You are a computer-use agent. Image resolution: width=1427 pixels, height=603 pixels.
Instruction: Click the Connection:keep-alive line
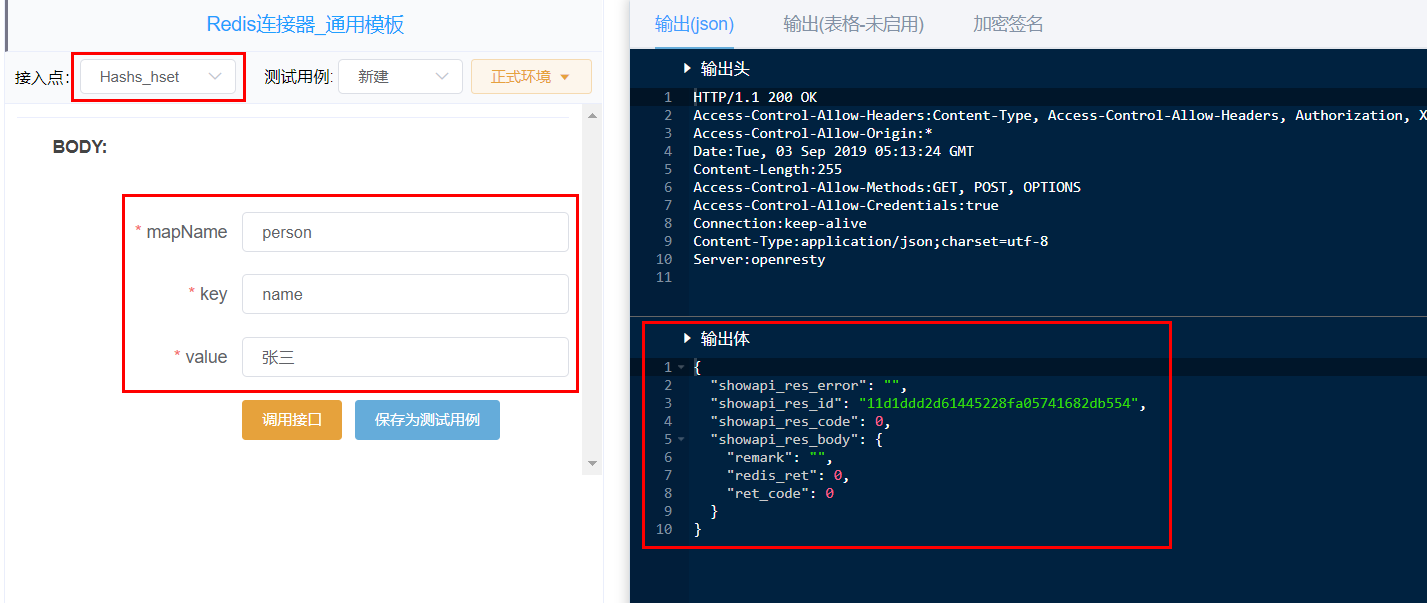(780, 223)
